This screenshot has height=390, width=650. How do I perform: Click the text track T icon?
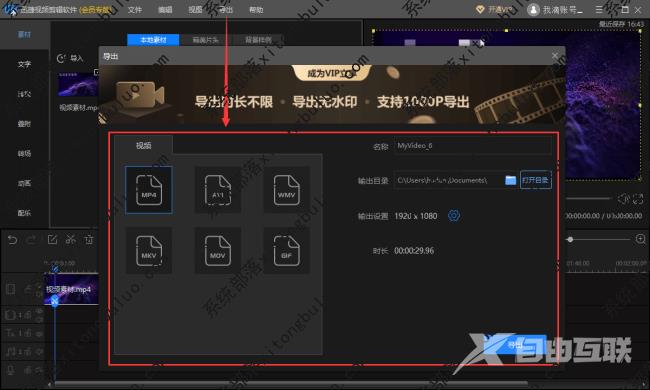coord(10,333)
